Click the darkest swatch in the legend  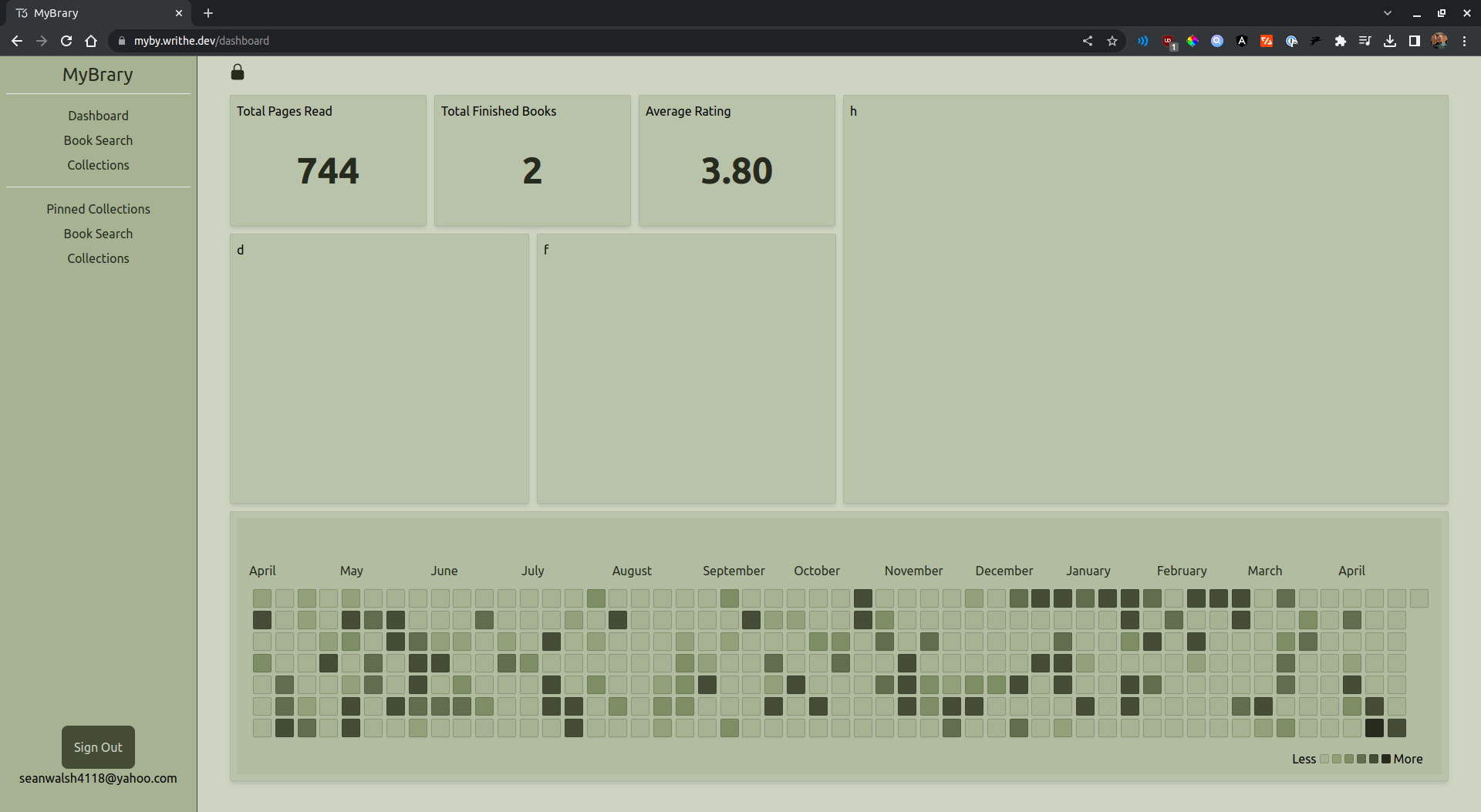tap(1386, 759)
